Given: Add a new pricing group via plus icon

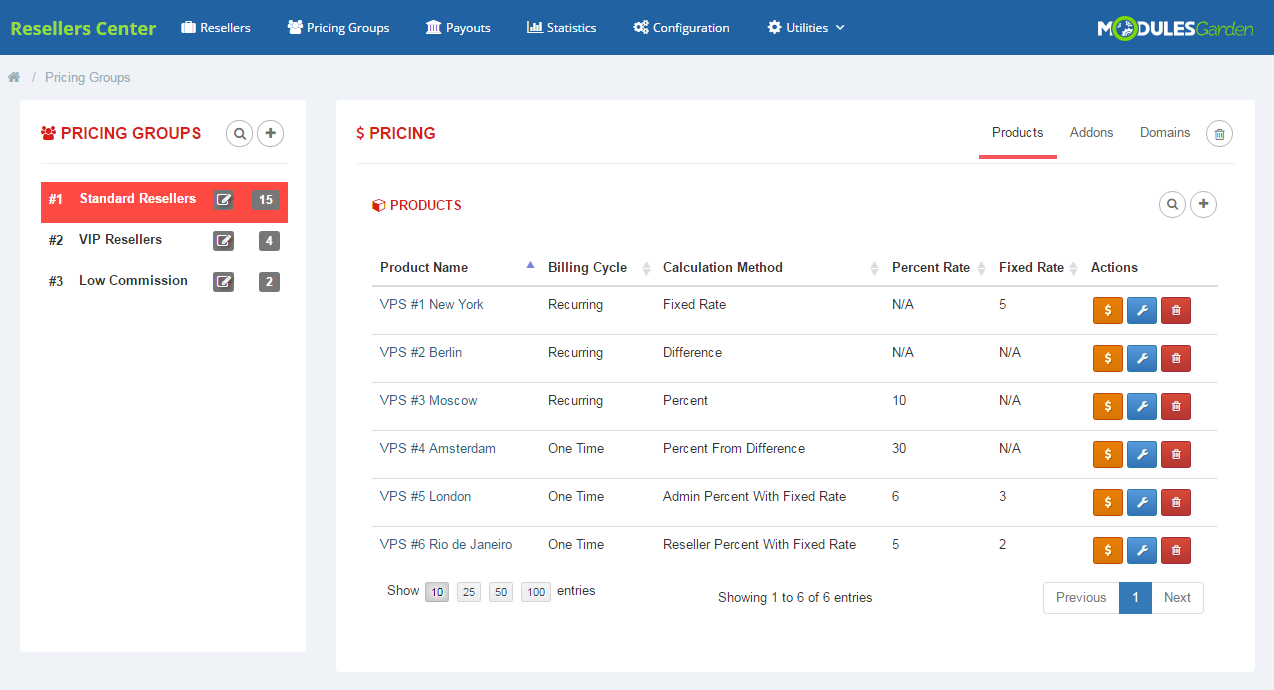Looking at the screenshot, I should 270,133.
